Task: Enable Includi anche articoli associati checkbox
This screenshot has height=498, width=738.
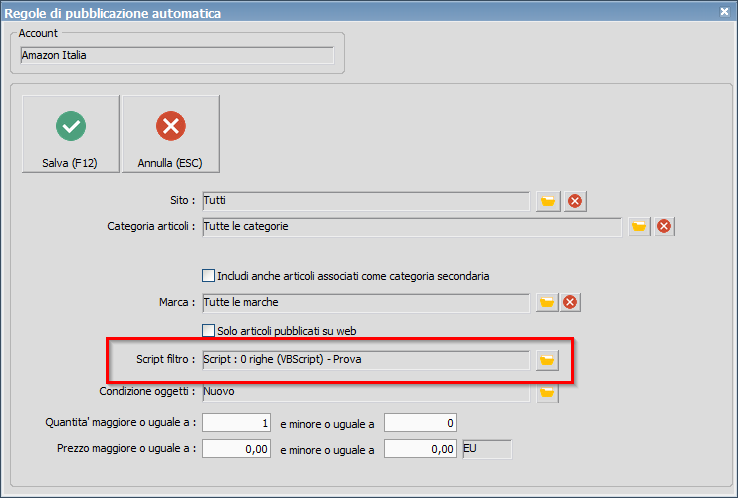Action: 208,275
